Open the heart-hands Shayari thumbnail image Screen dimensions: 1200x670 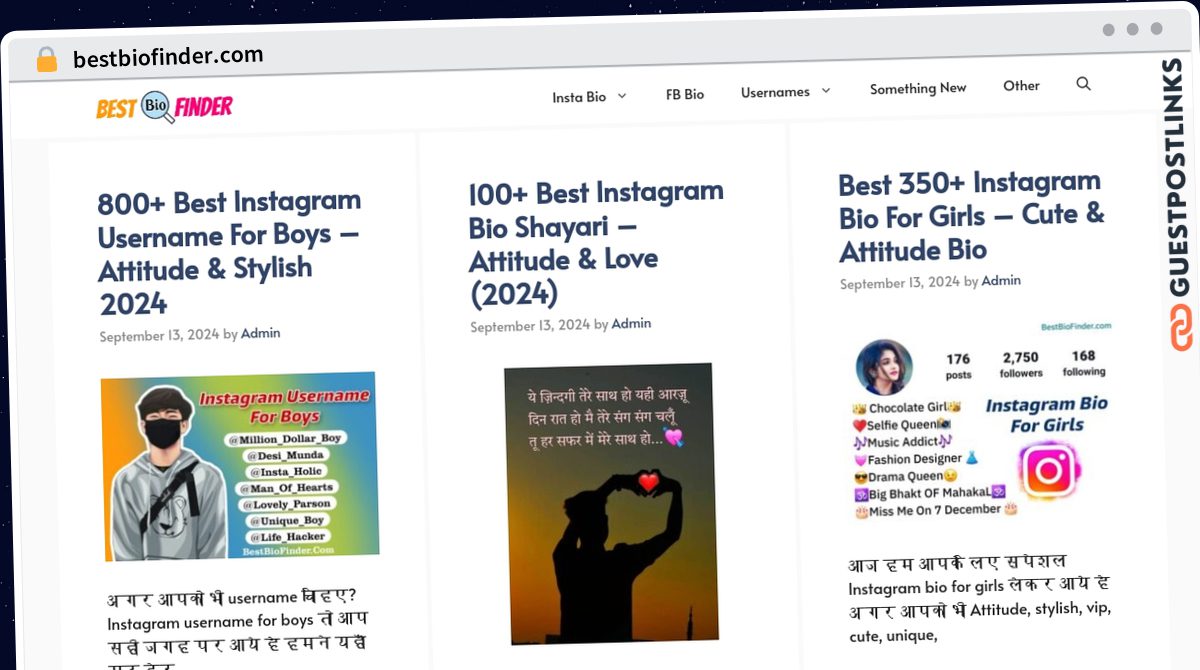click(x=610, y=503)
